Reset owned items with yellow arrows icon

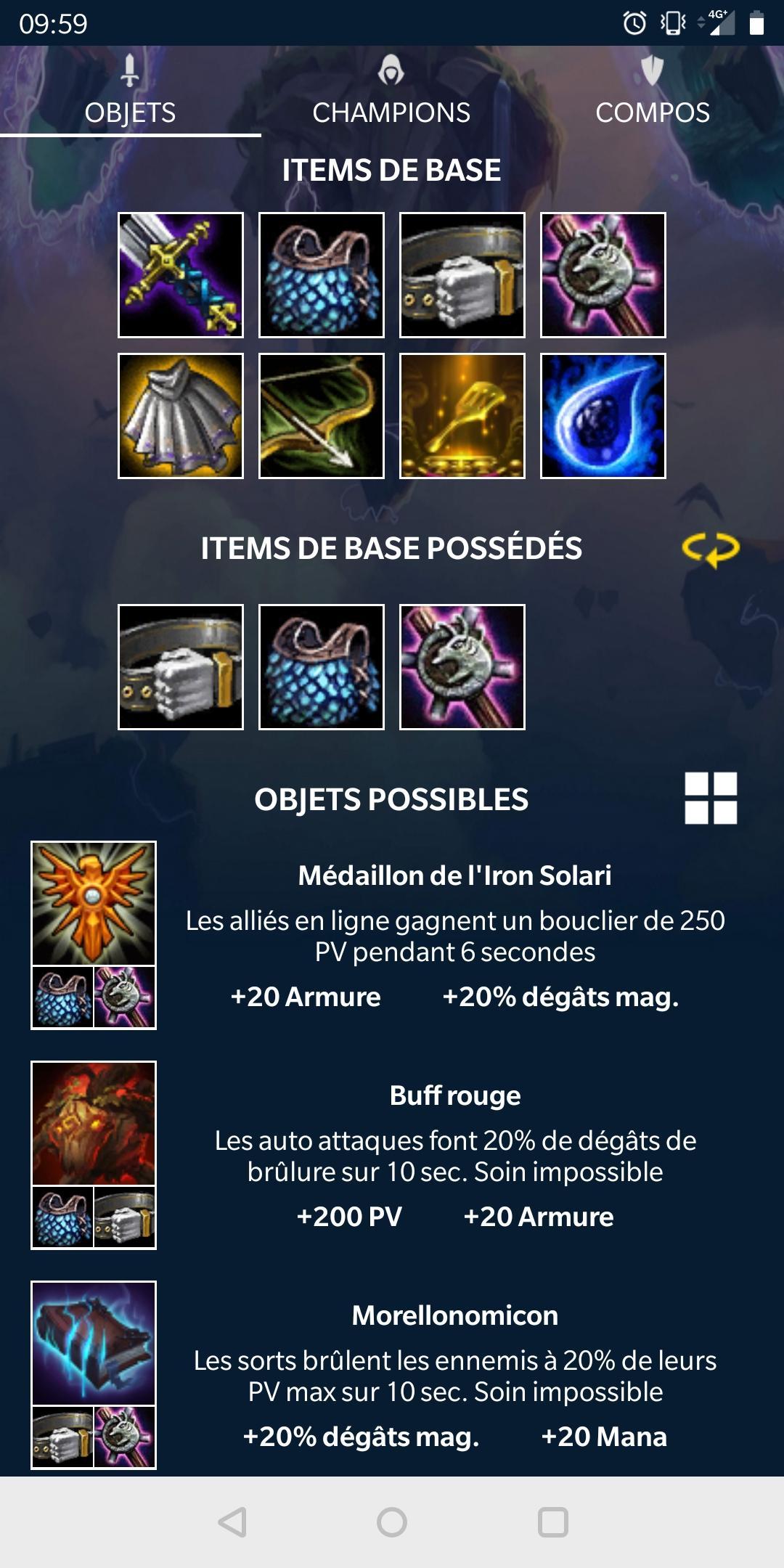[x=711, y=550]
